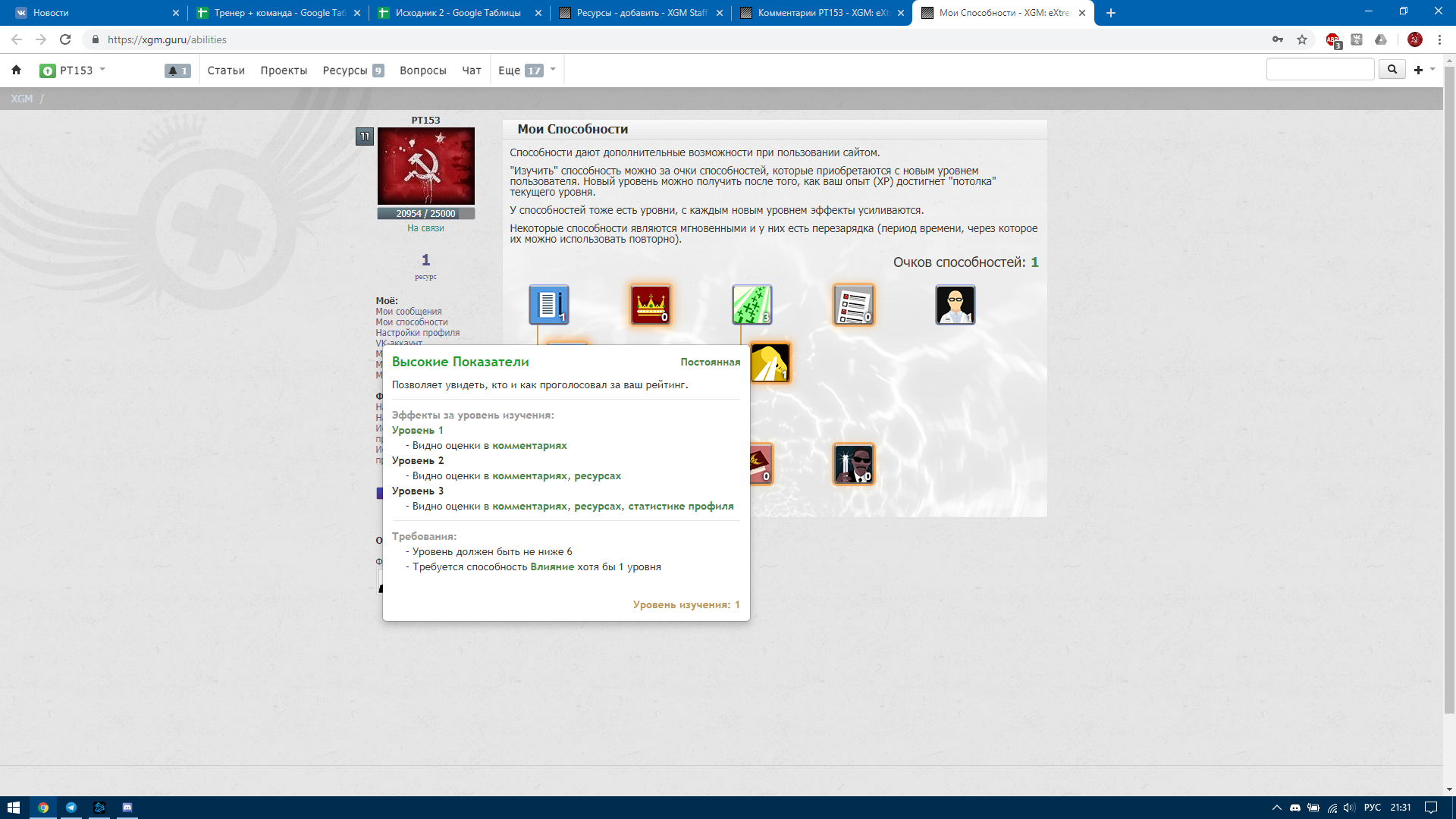This screenshot has width=1456, height=819.
Task: Open the notifications bell badge
Action: pyautogui.click(x=177, y=71)
